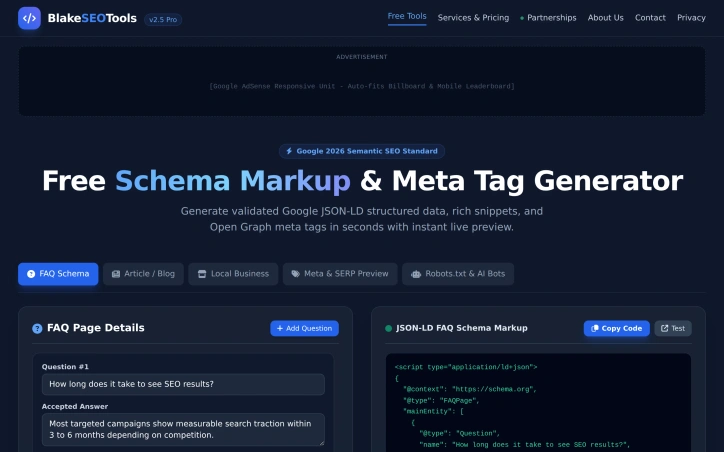This screenshot has width=724, height=452.
Task: Open the Privacy link
Action: click(x=691, y=18)
